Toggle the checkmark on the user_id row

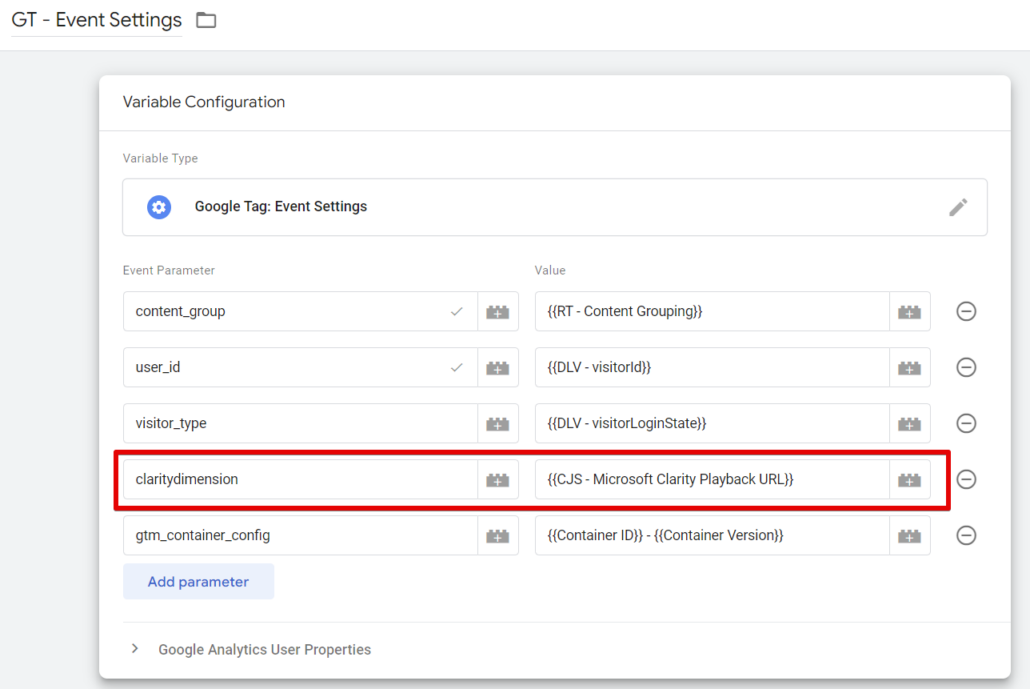455,367
